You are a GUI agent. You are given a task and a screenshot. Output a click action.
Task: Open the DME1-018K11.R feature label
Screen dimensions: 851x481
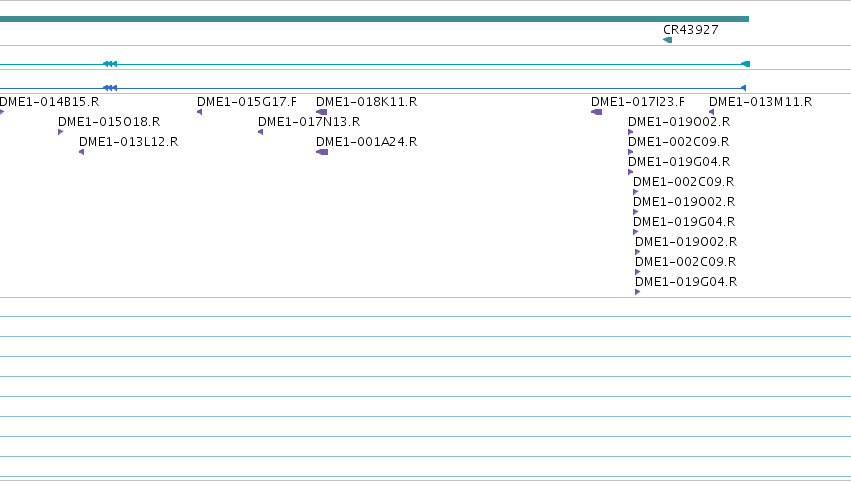pos(366,102)
